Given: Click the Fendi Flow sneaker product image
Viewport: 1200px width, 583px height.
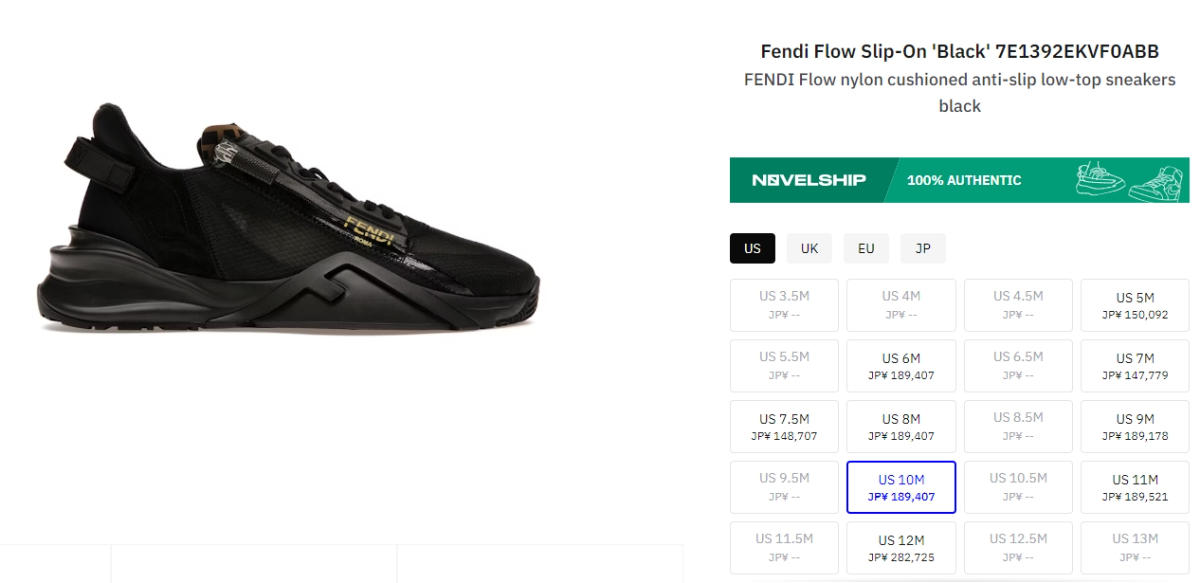Looking at the screenshot, I should pyautogui.click(x=290, y=220).
